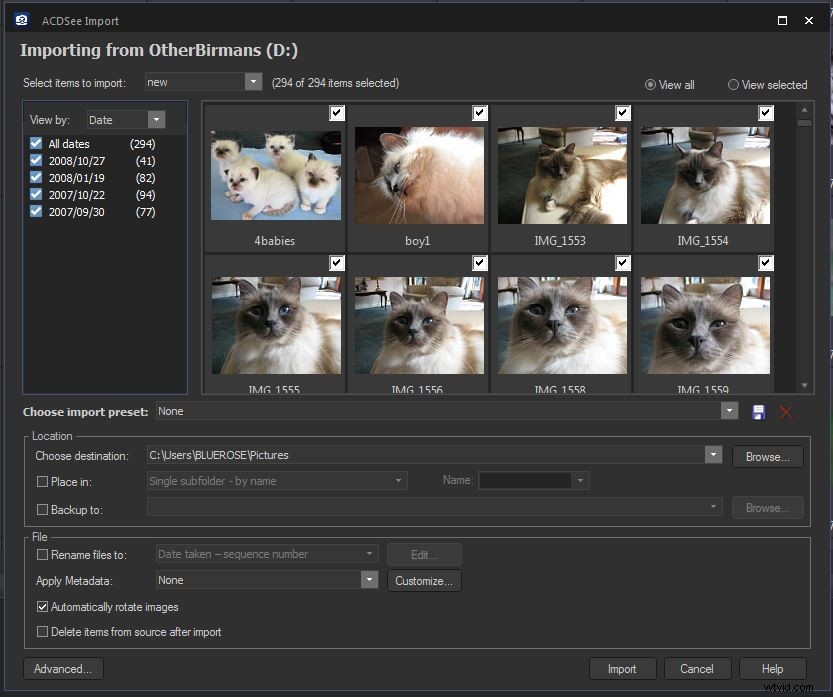The height and width of the screenshot is (697, 833).
Task: Select the View selected radio button
Action: (x=733, y=85)
